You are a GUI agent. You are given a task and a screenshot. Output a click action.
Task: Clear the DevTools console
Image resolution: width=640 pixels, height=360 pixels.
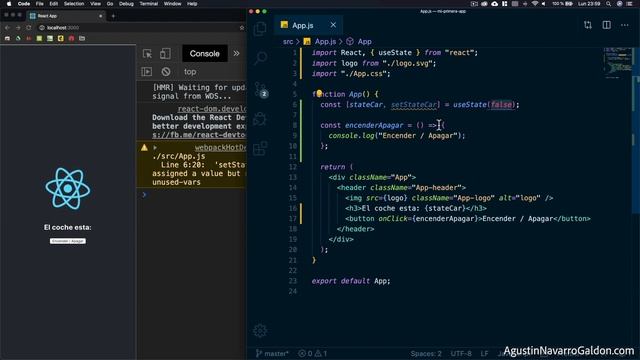click(166, 71)
